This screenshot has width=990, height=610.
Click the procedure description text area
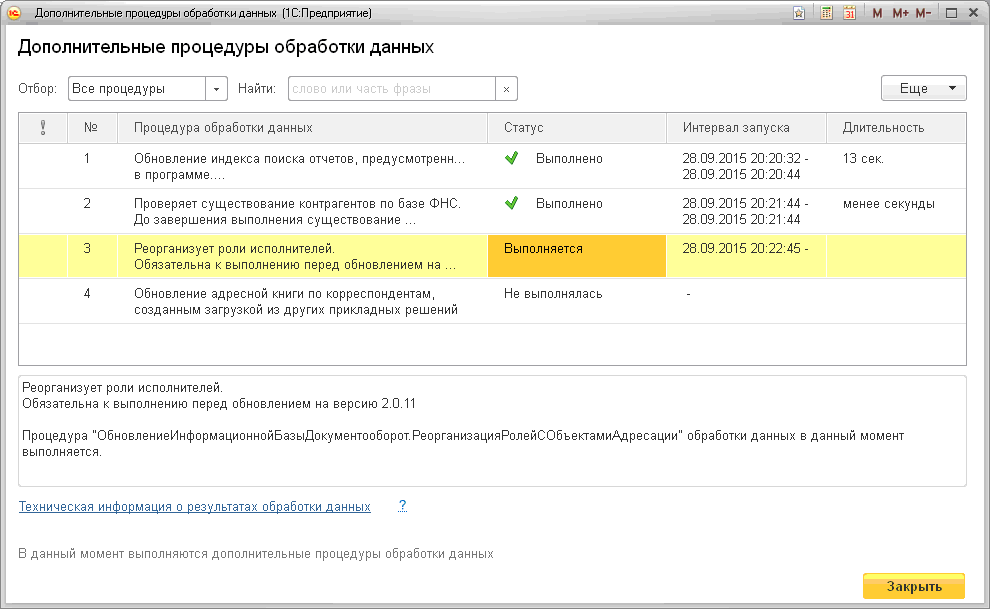coord(492,431)
